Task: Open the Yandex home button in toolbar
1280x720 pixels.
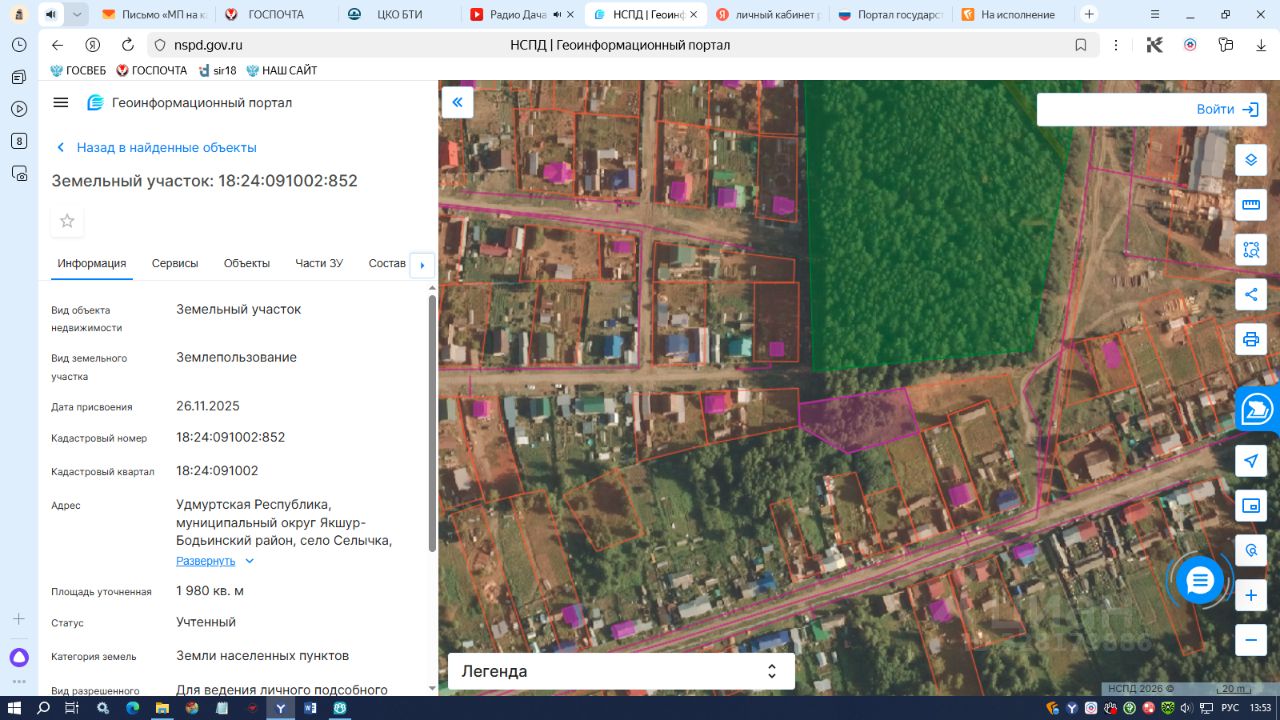Action: 93,45
